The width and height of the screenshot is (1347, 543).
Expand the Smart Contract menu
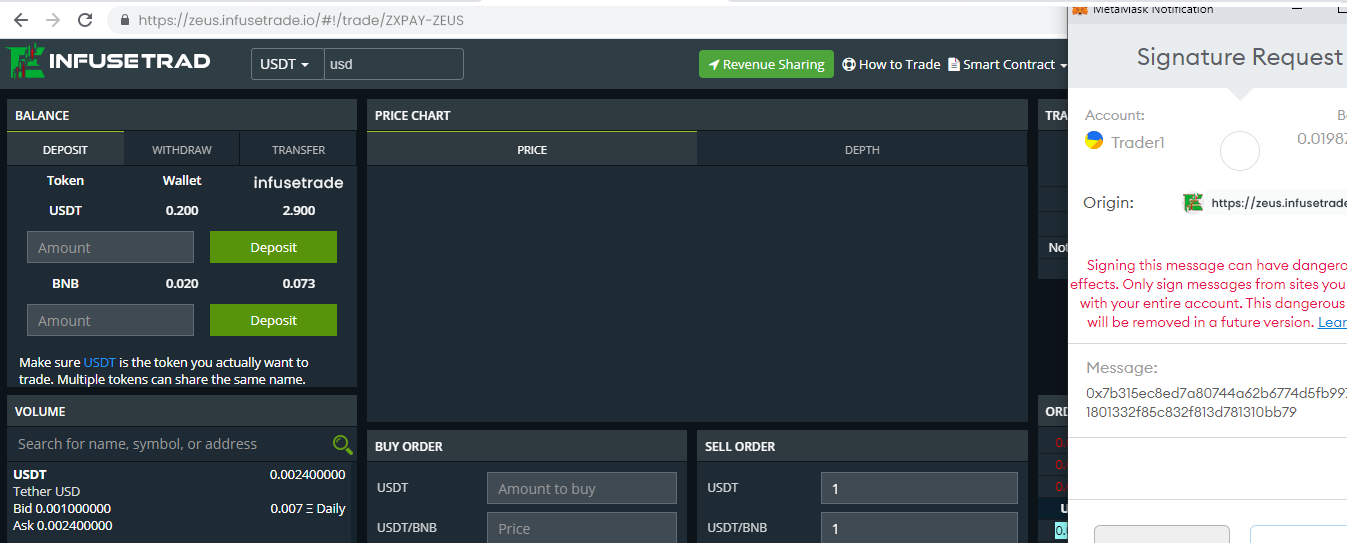(1007, 64)
